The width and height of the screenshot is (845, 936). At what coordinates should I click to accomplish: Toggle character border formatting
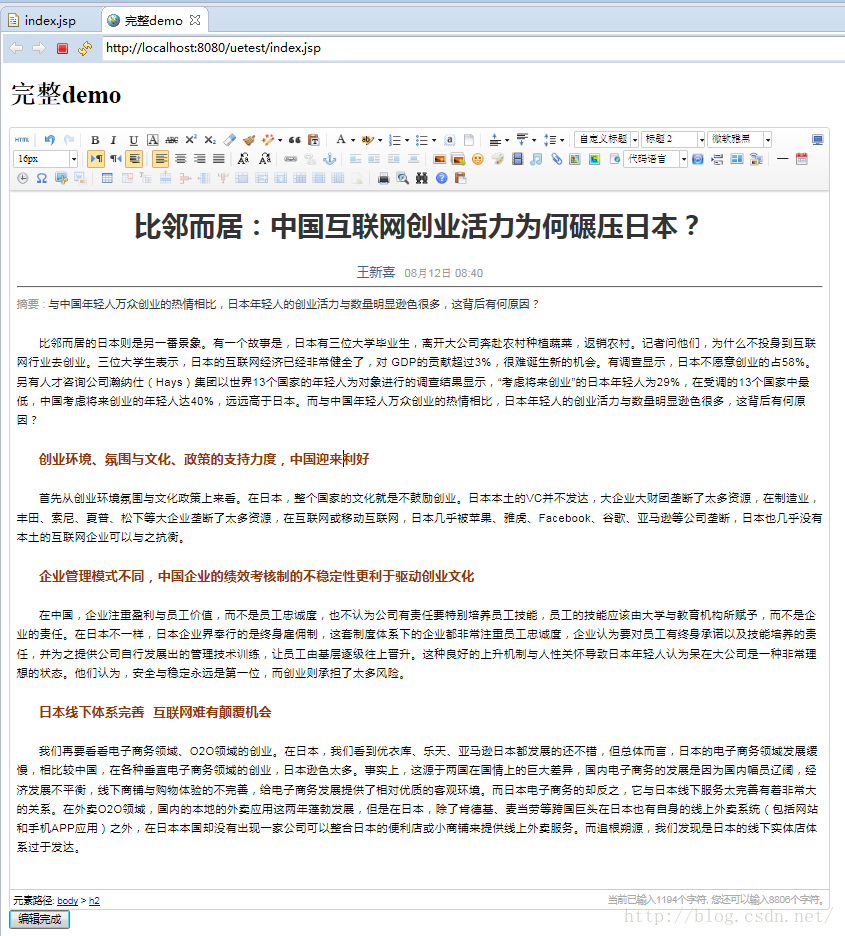coord(153,140)
